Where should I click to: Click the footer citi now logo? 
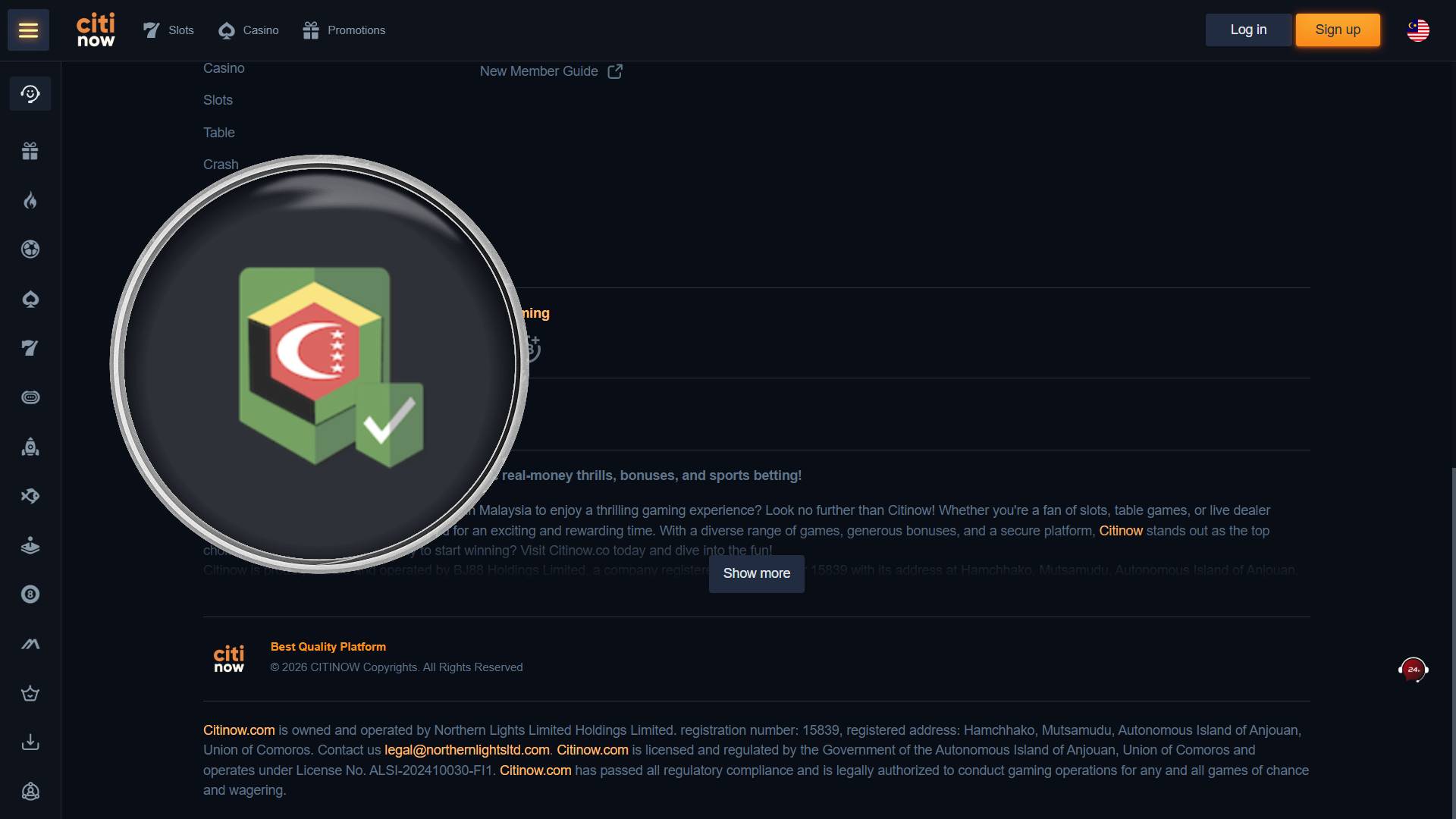pos(229,658)
